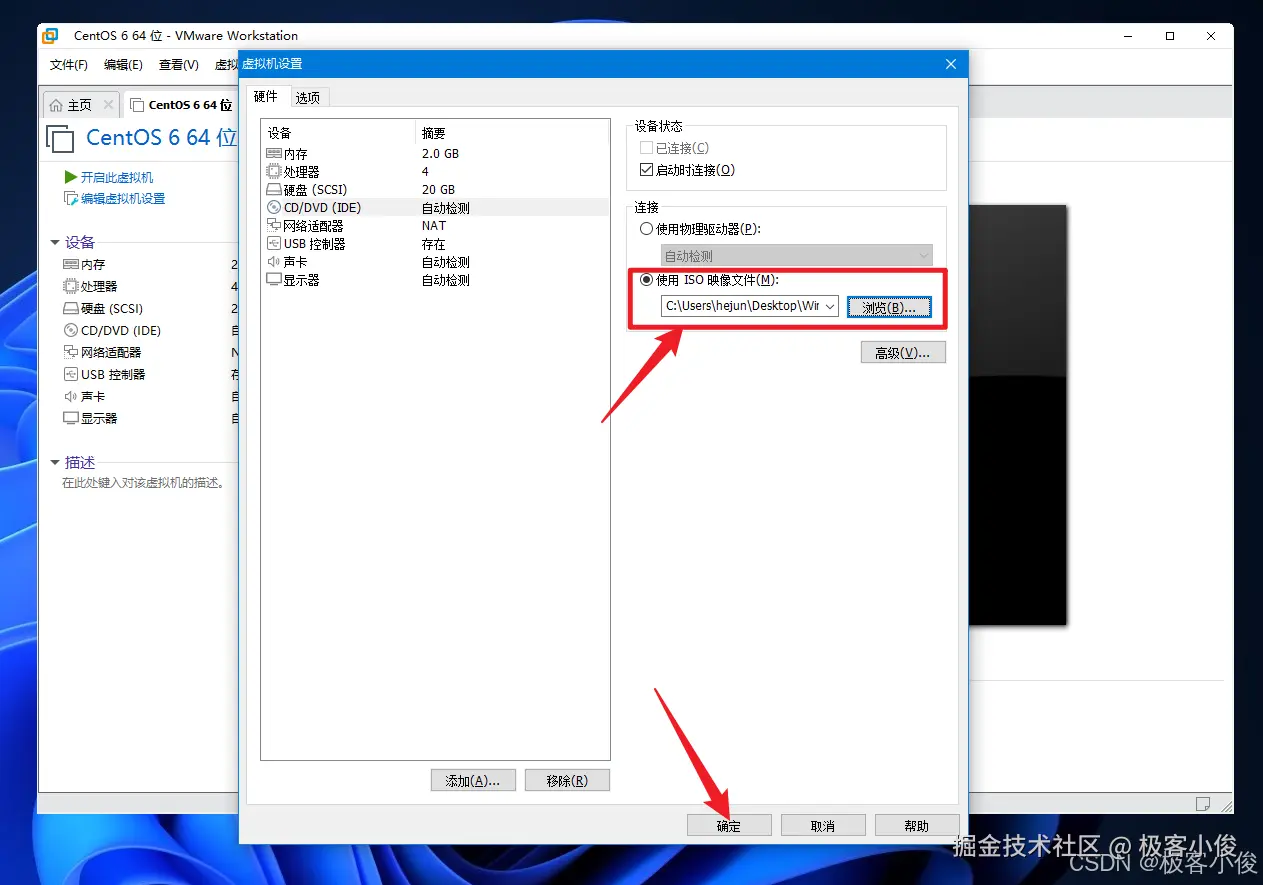Image resolution: width=1263 pixels, height=885 pixels.
Task: Click the 高级(V)... button
Action: pos(903,352)
